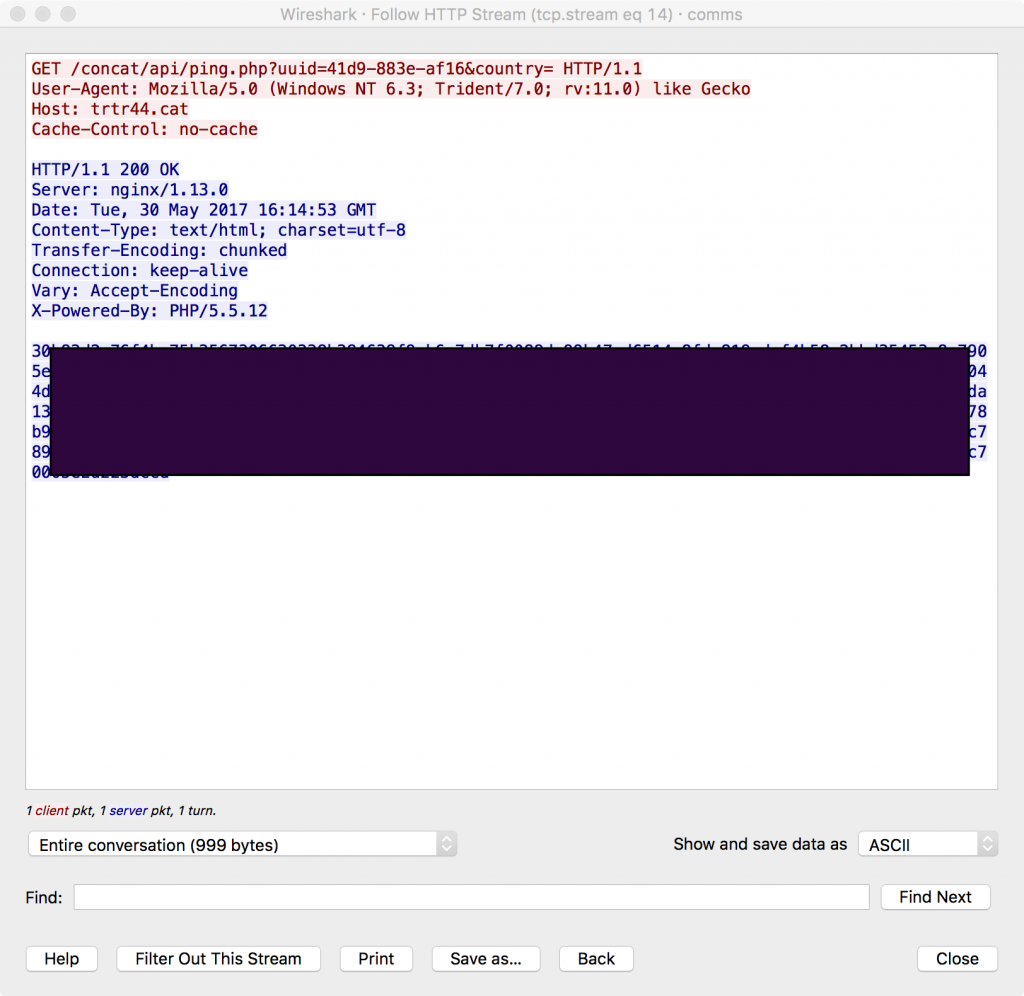Click the Content-Type: text/html header line

coord(218,230)
